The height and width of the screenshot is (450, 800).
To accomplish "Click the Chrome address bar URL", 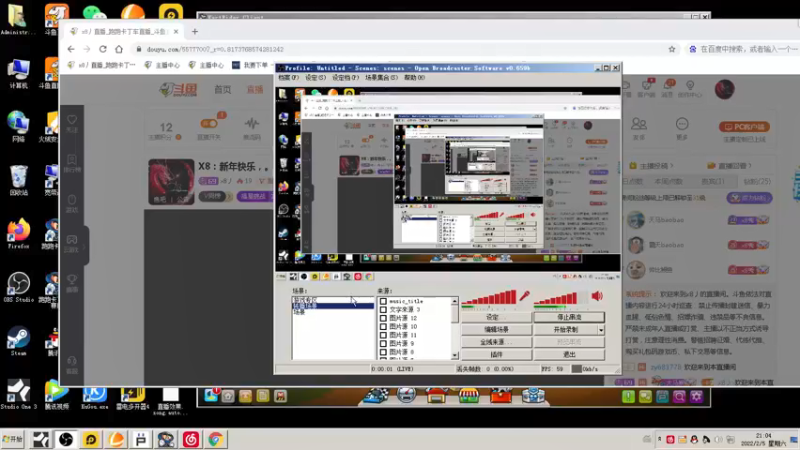I will point(215,49).
